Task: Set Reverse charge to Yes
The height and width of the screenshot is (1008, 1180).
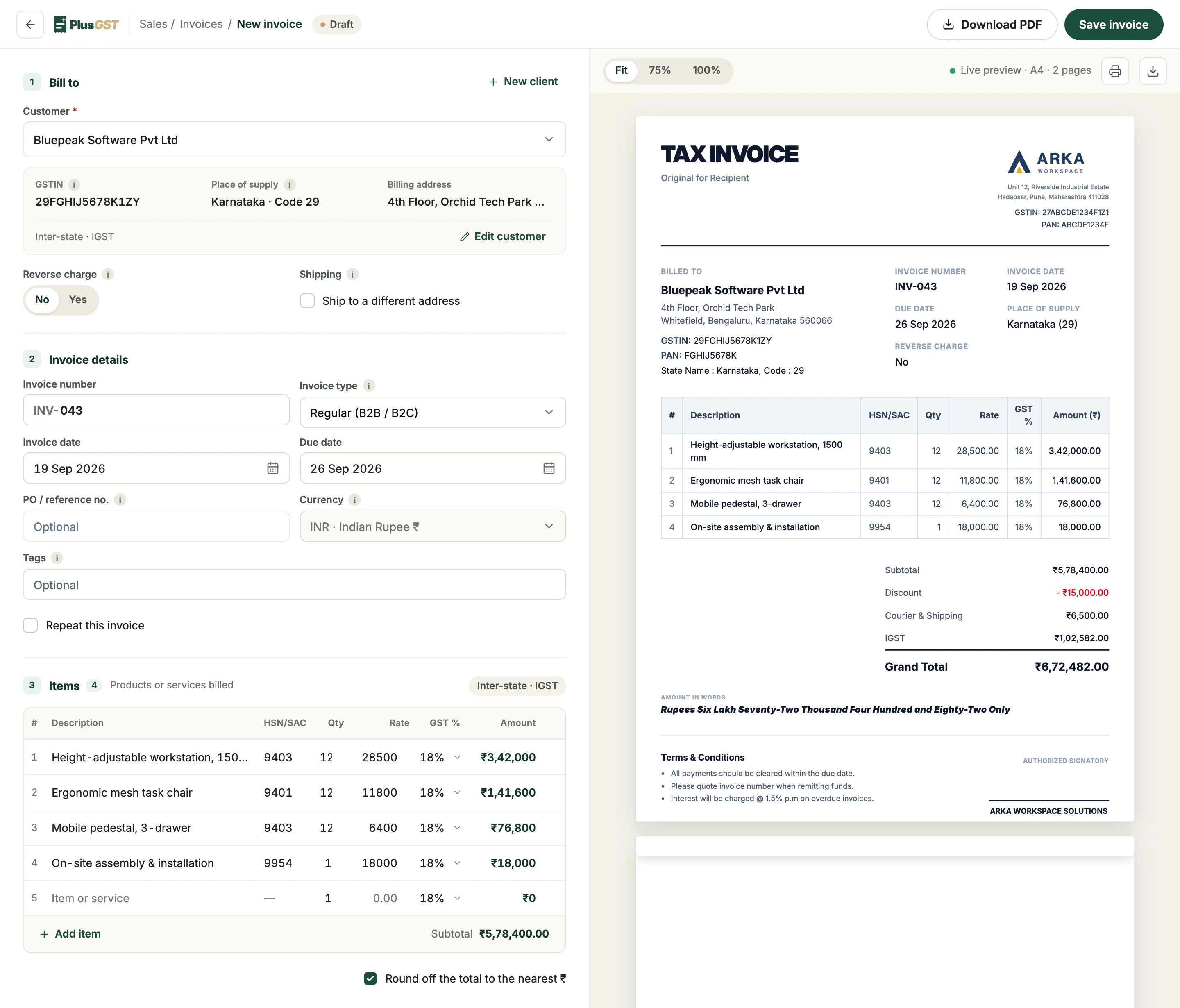Action: pyautogui.click(x=78, y=300)
